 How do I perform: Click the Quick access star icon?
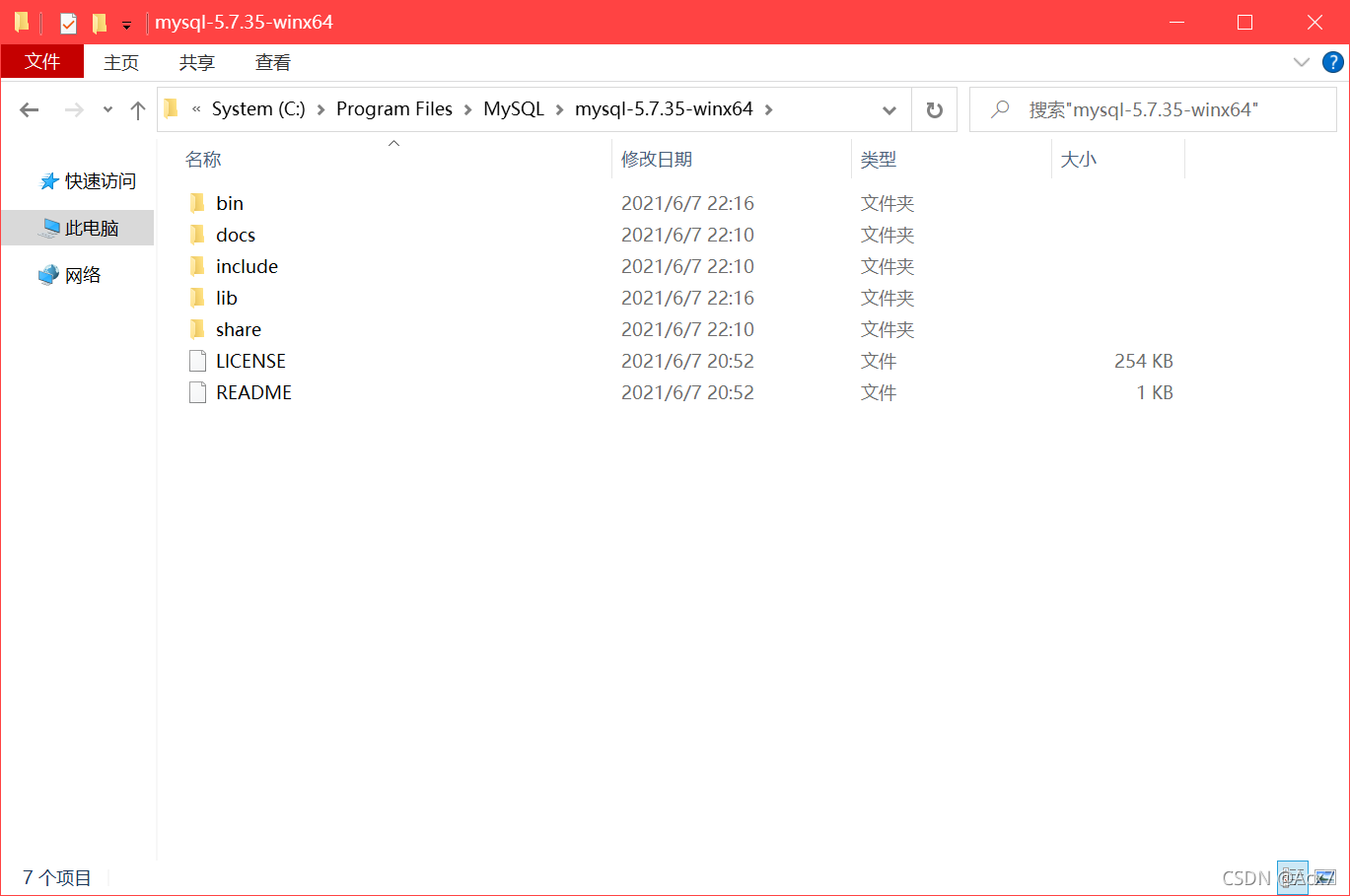pyautogui.click(x=48, y=181)
